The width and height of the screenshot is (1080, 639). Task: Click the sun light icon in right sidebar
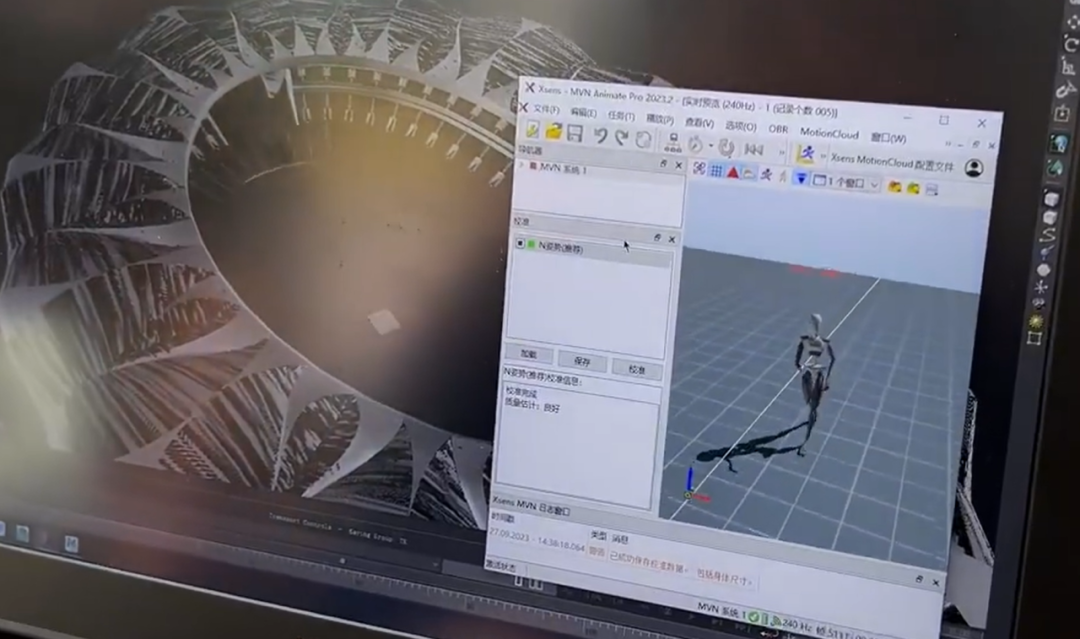tap(1037, 322)
